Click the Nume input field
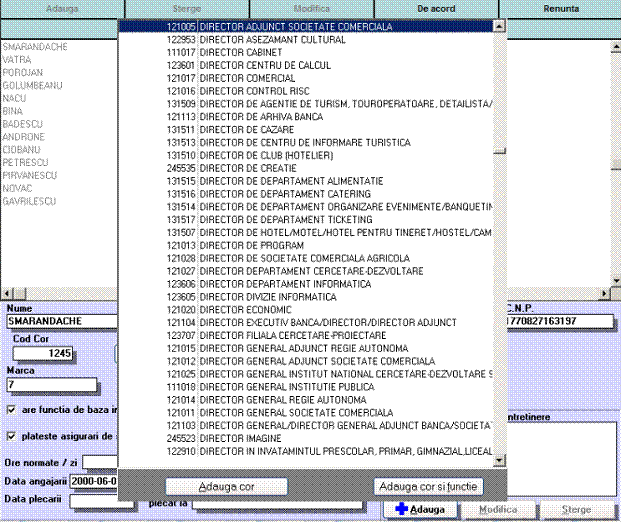The image size is (624, 522). coord(60,321)
